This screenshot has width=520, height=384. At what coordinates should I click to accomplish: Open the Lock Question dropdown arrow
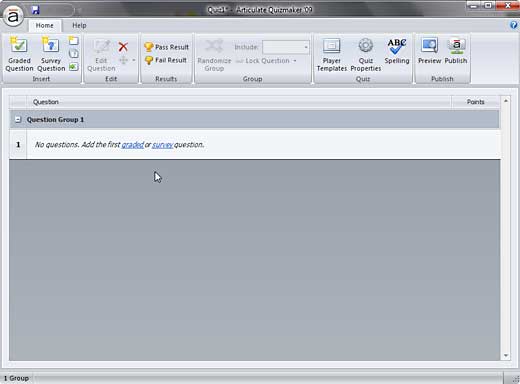pyautogui.click(x=295, y=61)
